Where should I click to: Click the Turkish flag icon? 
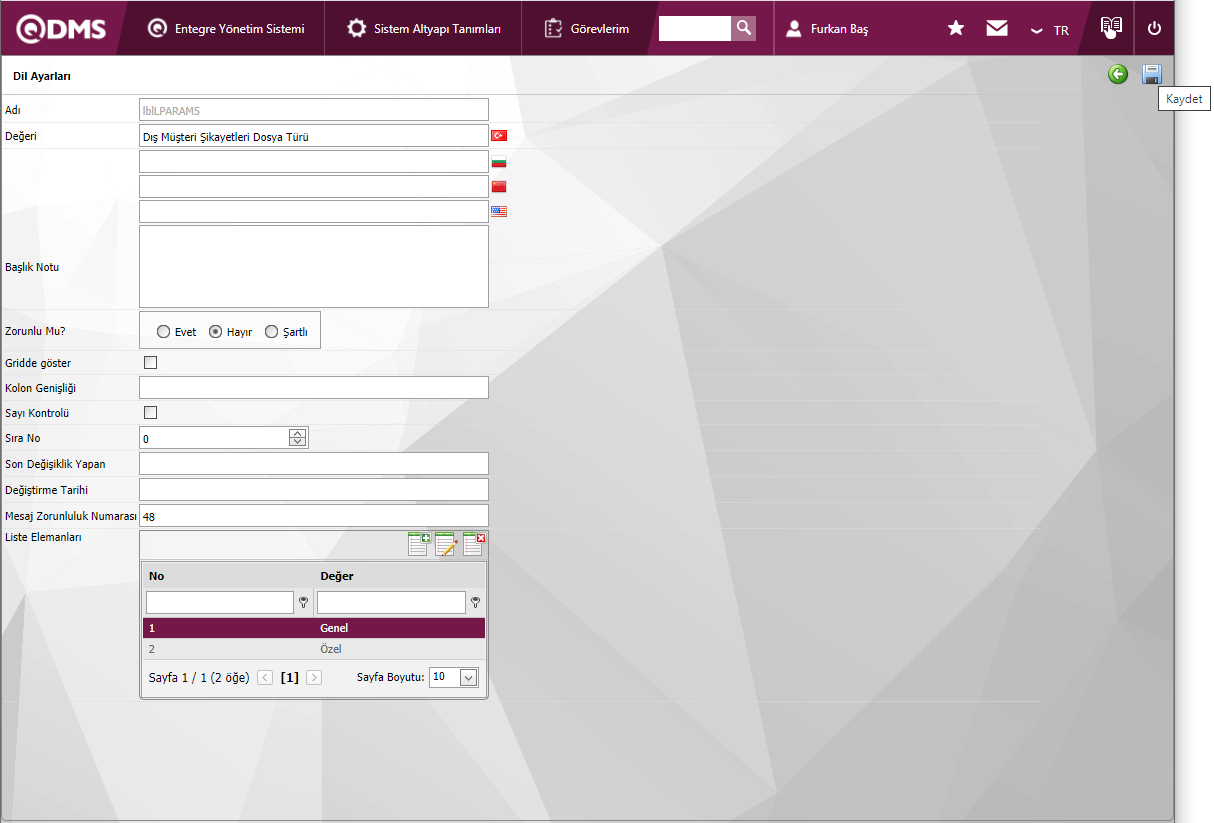[499, 135]
